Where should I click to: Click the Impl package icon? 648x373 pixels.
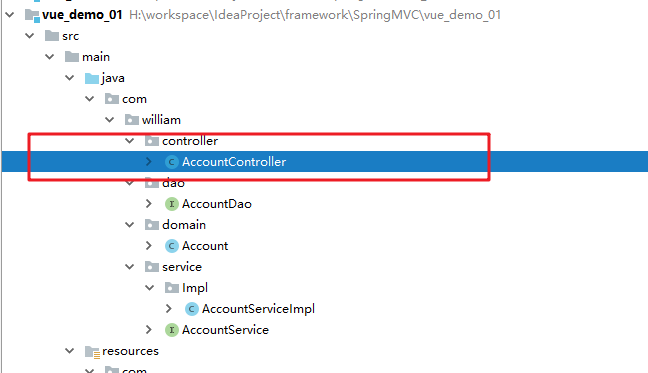172,287
